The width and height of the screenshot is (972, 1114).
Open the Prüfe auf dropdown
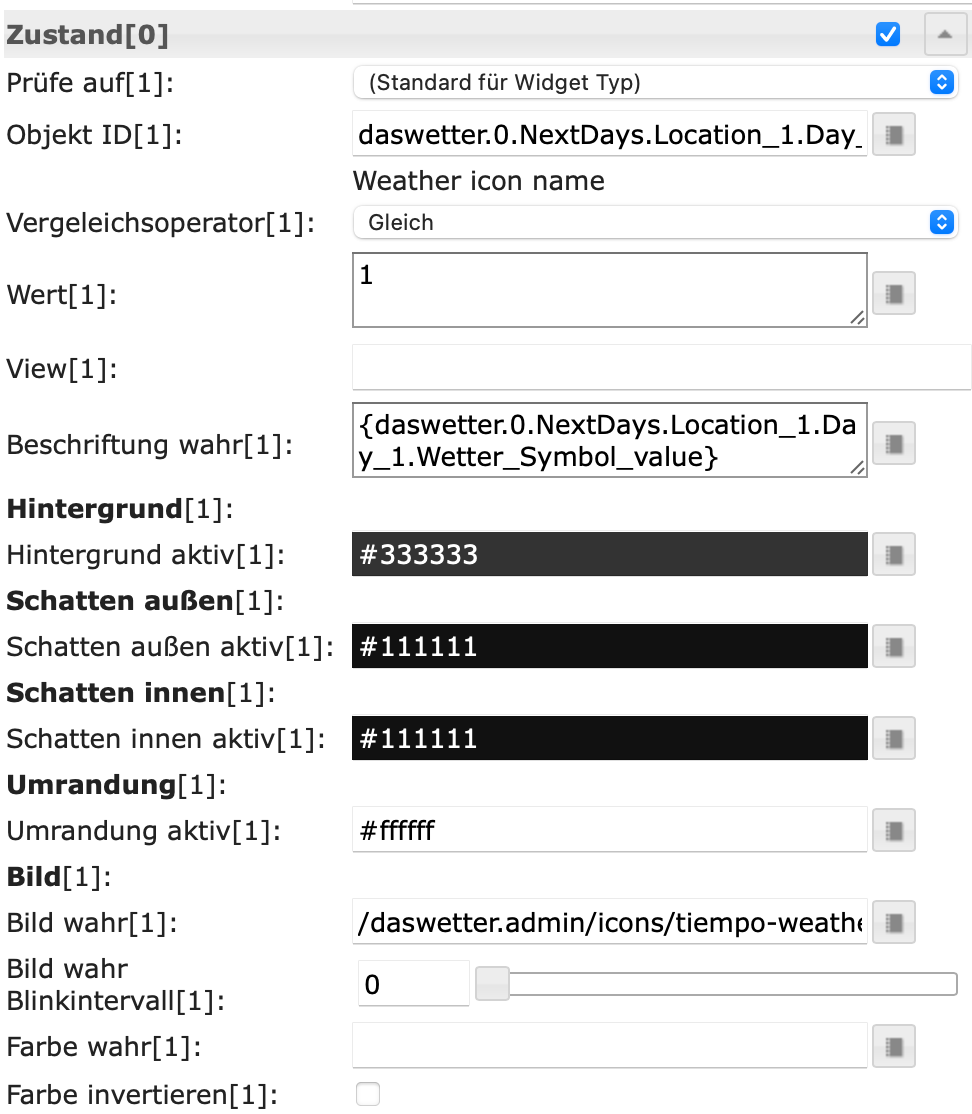[x=655, y=83]
